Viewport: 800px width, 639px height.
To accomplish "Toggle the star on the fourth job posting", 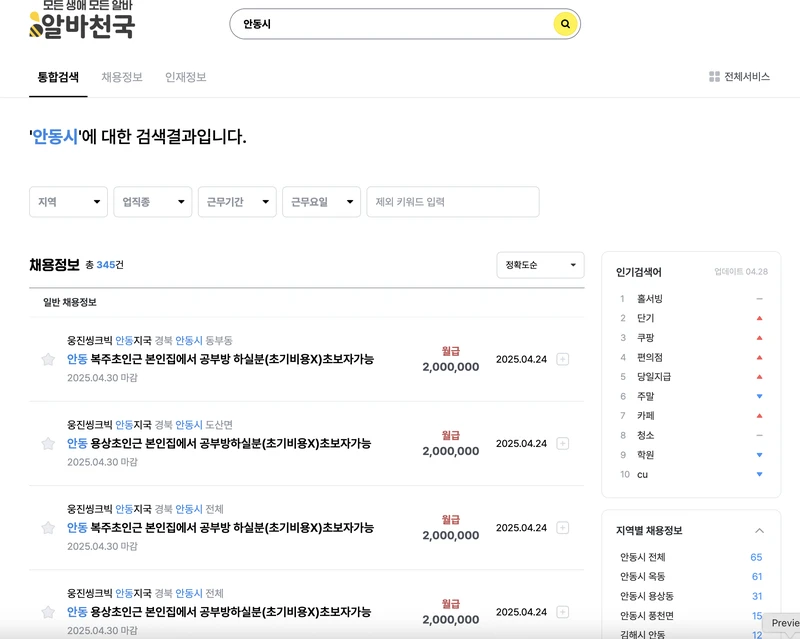I will [48, 612].
